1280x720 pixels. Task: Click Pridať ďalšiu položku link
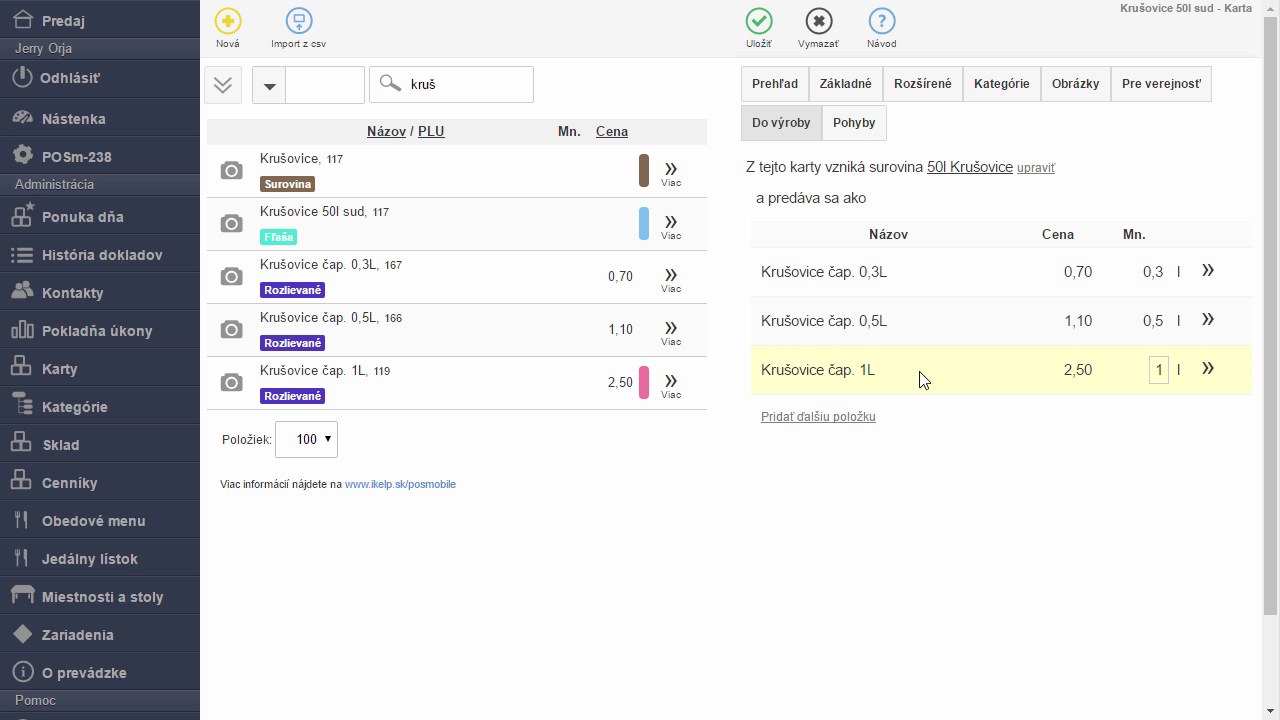818,416
